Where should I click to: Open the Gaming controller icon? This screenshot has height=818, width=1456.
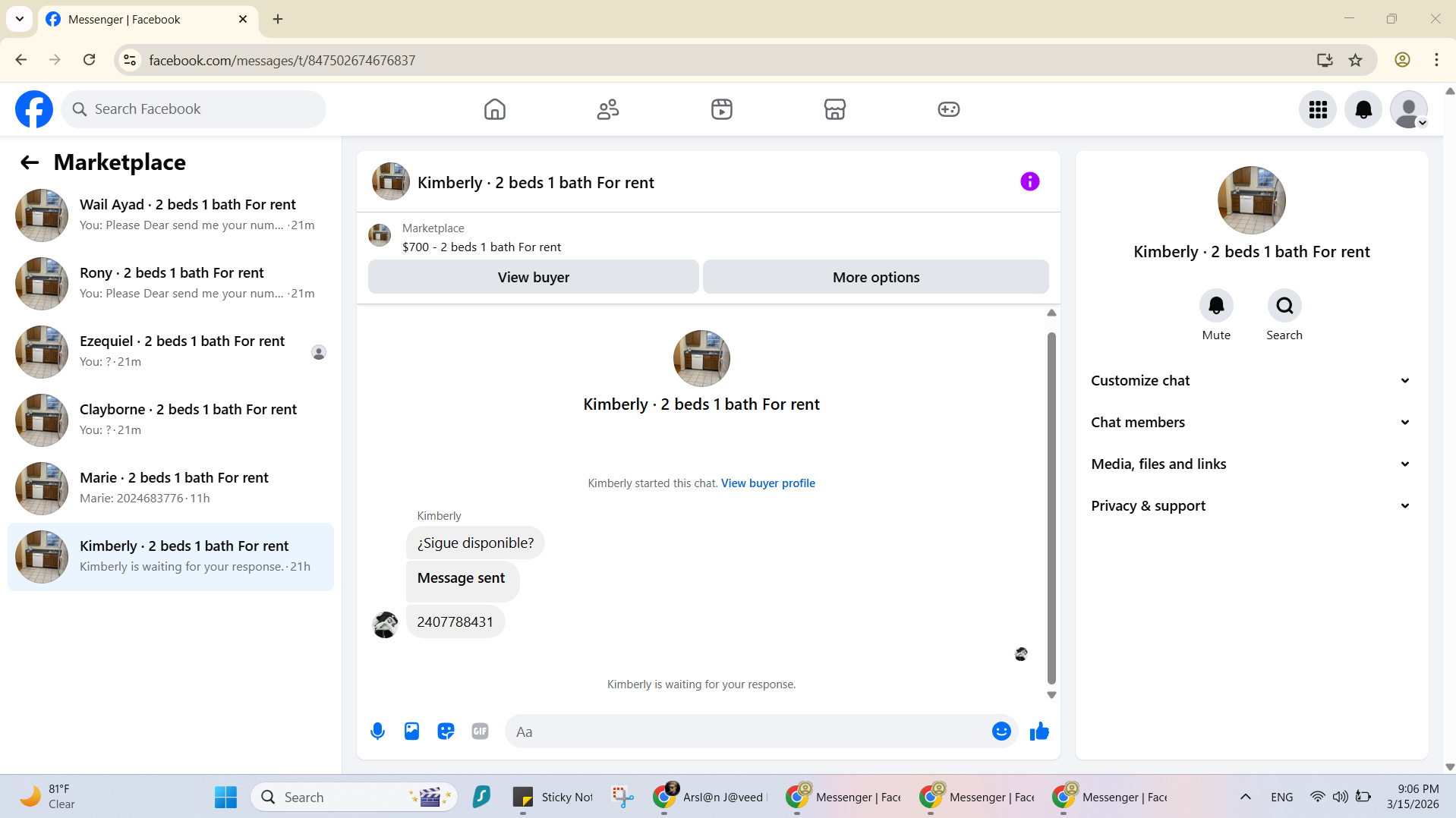[949, 109]
